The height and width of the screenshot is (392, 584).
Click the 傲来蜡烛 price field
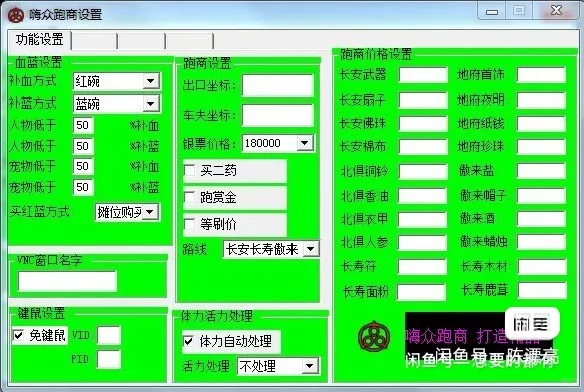click(542, 243)
